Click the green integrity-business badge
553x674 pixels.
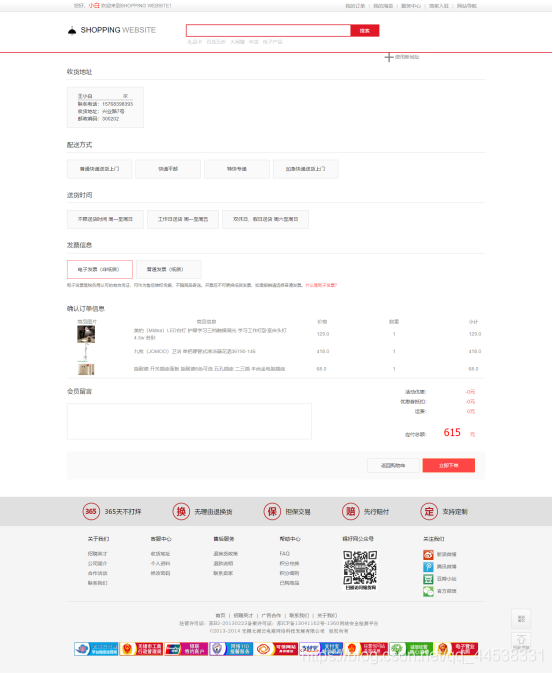click(411, 649)
